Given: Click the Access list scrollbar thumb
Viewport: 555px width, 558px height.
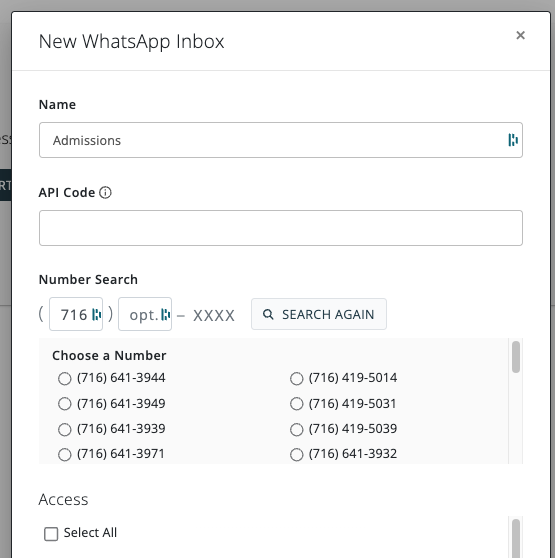Looking at the screenshot, I should pyautogui.click(x=516, y=538).
